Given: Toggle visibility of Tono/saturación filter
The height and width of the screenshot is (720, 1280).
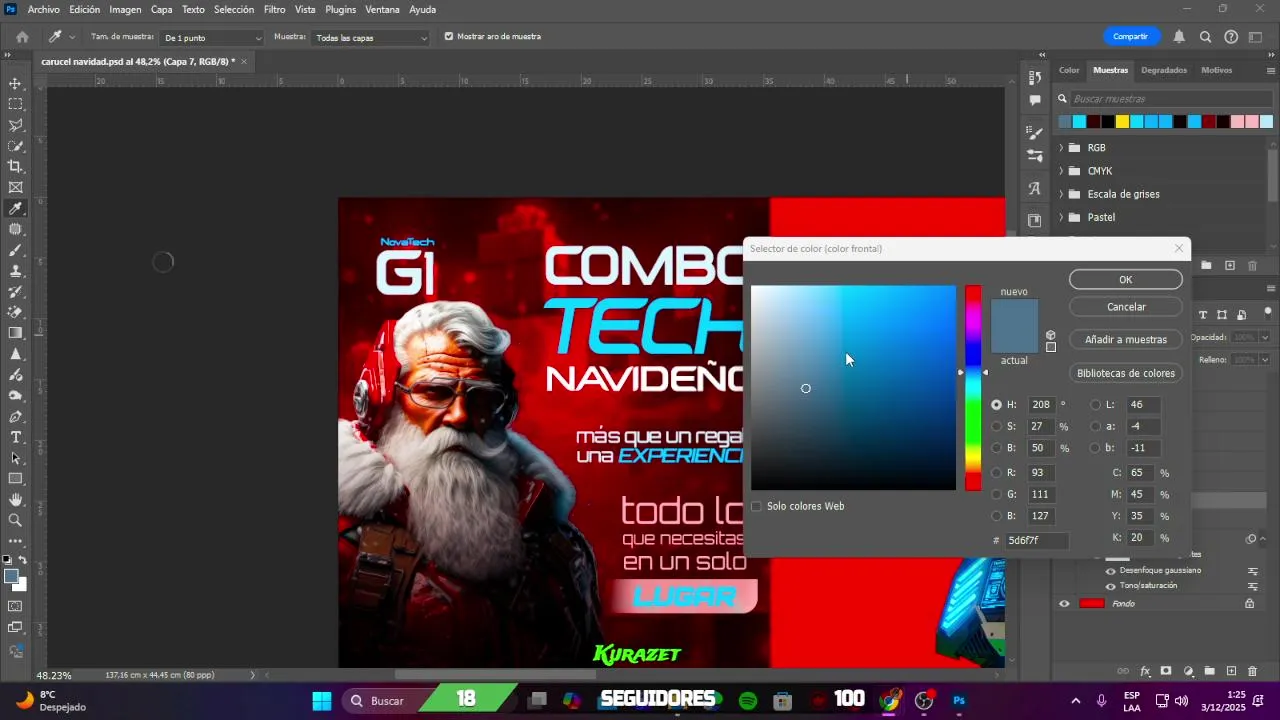Looking at the screenshot, I should pos(1110,586).
